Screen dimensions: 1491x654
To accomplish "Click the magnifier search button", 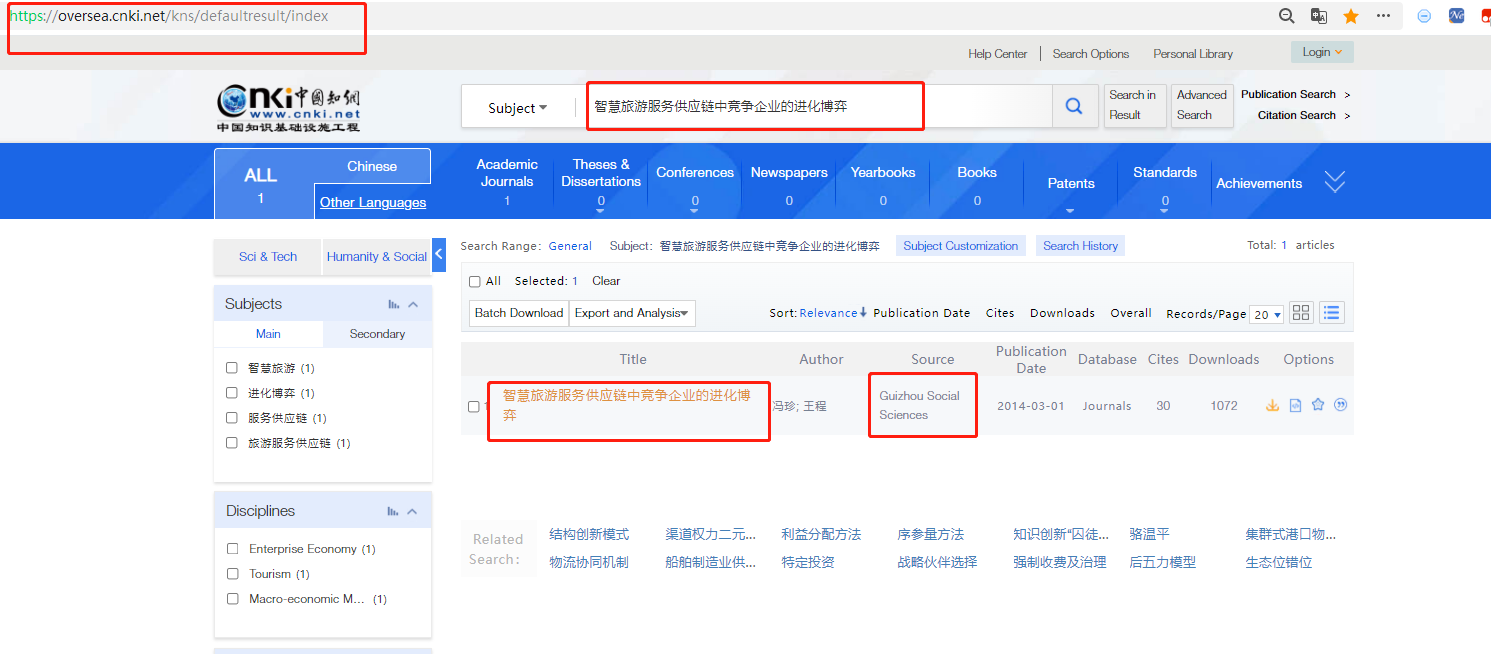I will click(1074, 106).
